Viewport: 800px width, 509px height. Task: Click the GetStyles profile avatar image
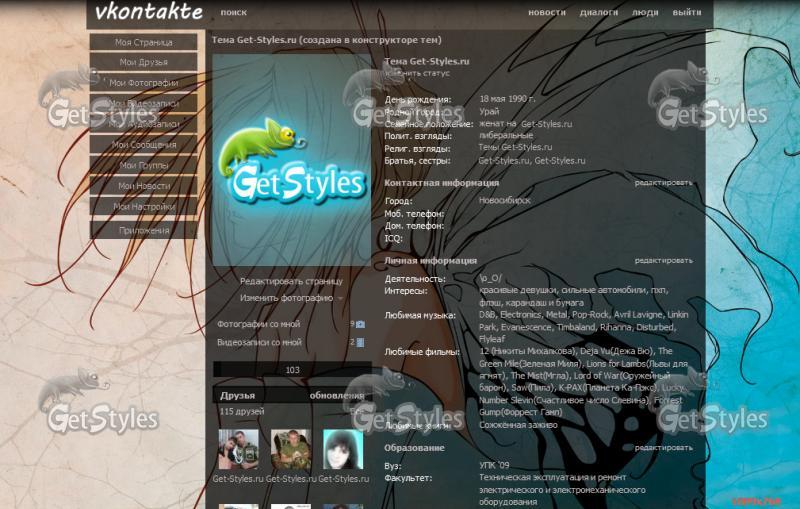click(x=292, y=160)
